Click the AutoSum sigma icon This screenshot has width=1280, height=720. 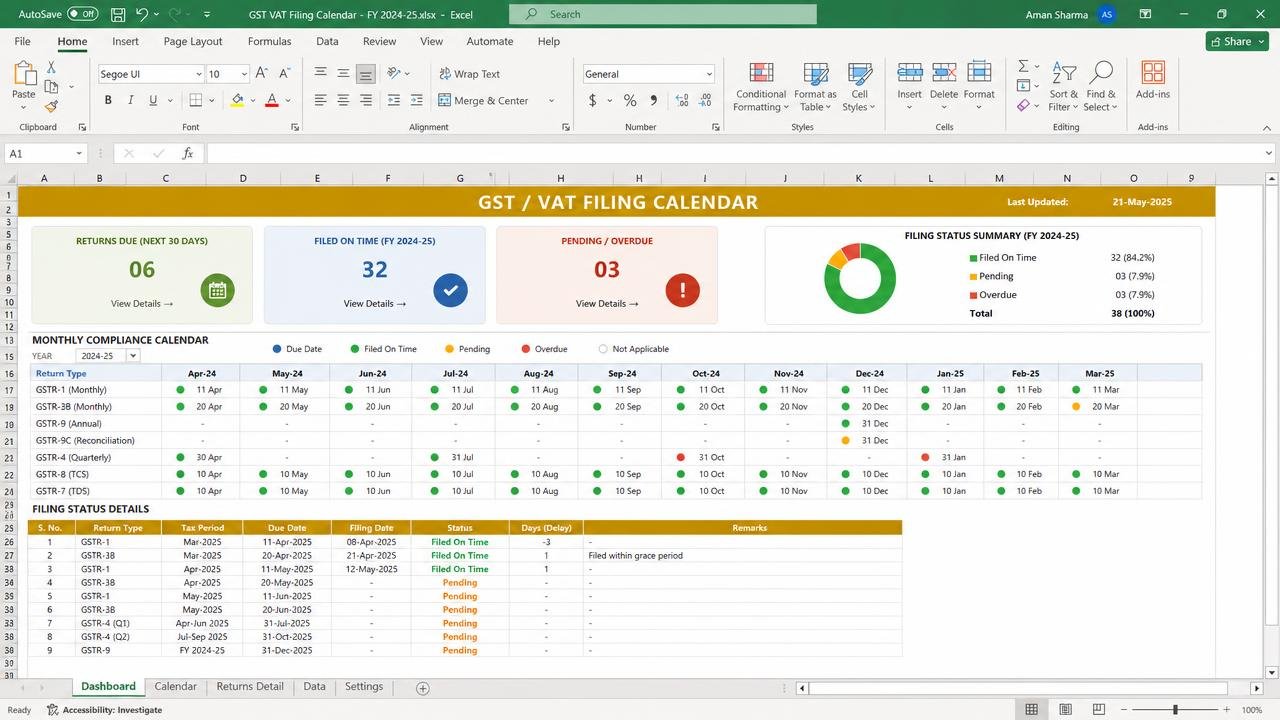click(x=1023, y=66)
